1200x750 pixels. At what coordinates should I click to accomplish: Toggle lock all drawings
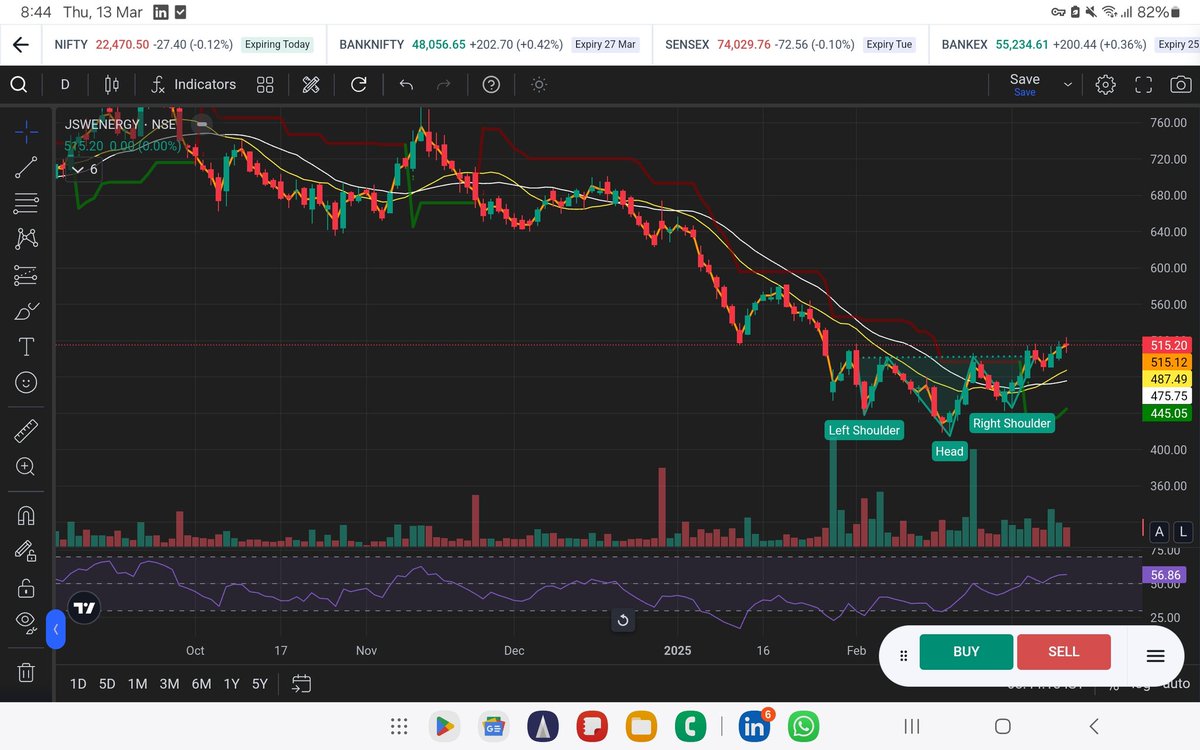pyautogui.click(x=27, y=587)
